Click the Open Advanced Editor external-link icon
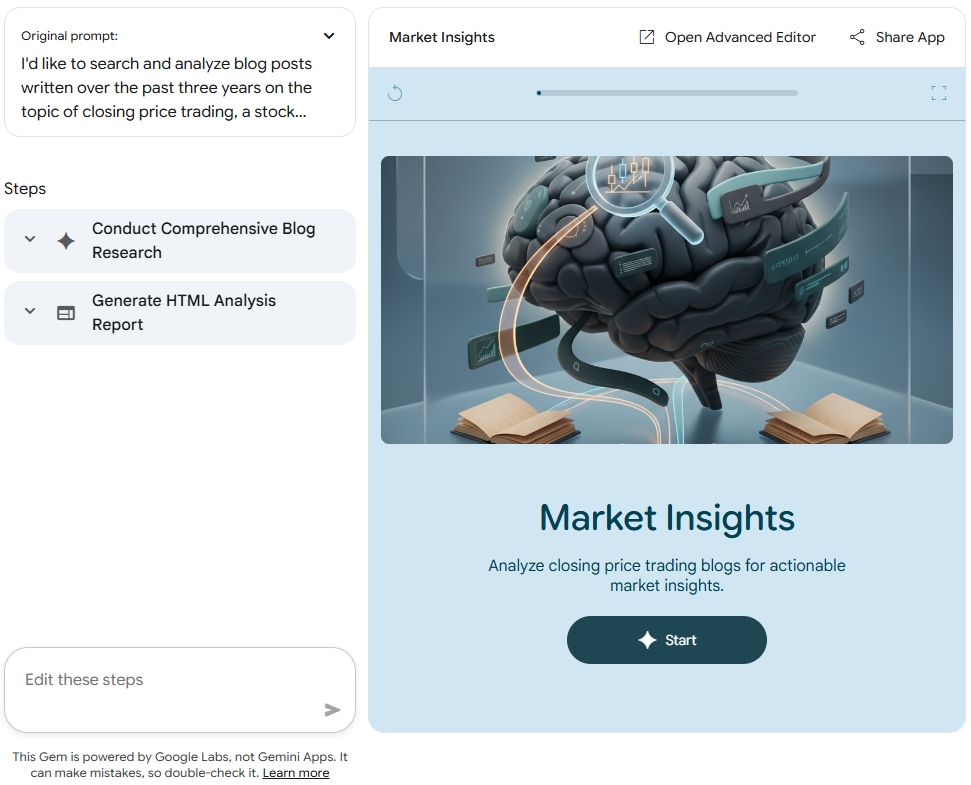Image resolution: width=971 pixels, height=785 pixels. tap(647, 37)
